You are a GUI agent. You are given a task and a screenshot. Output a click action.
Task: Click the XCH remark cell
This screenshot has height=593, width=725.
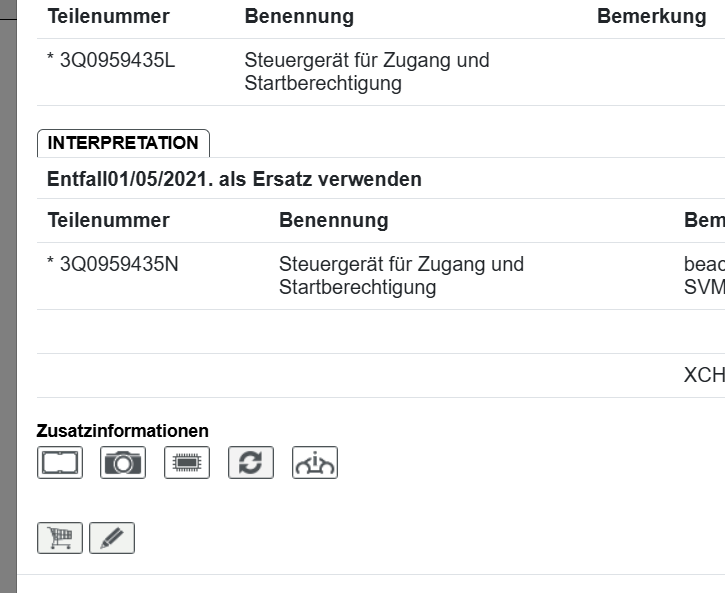(x=703, y=376)
